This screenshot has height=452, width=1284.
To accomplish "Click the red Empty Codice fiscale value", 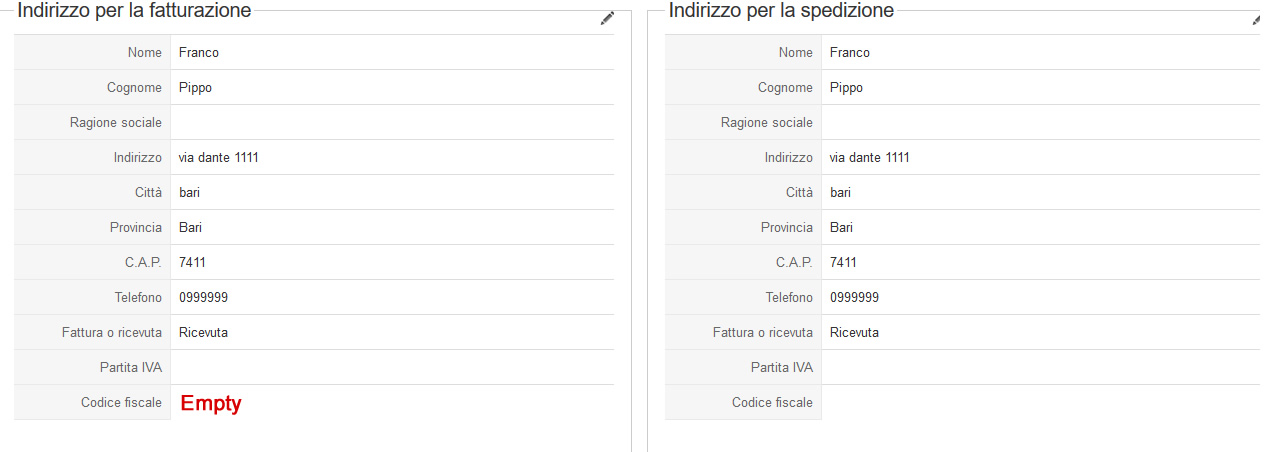I will 211,403.
